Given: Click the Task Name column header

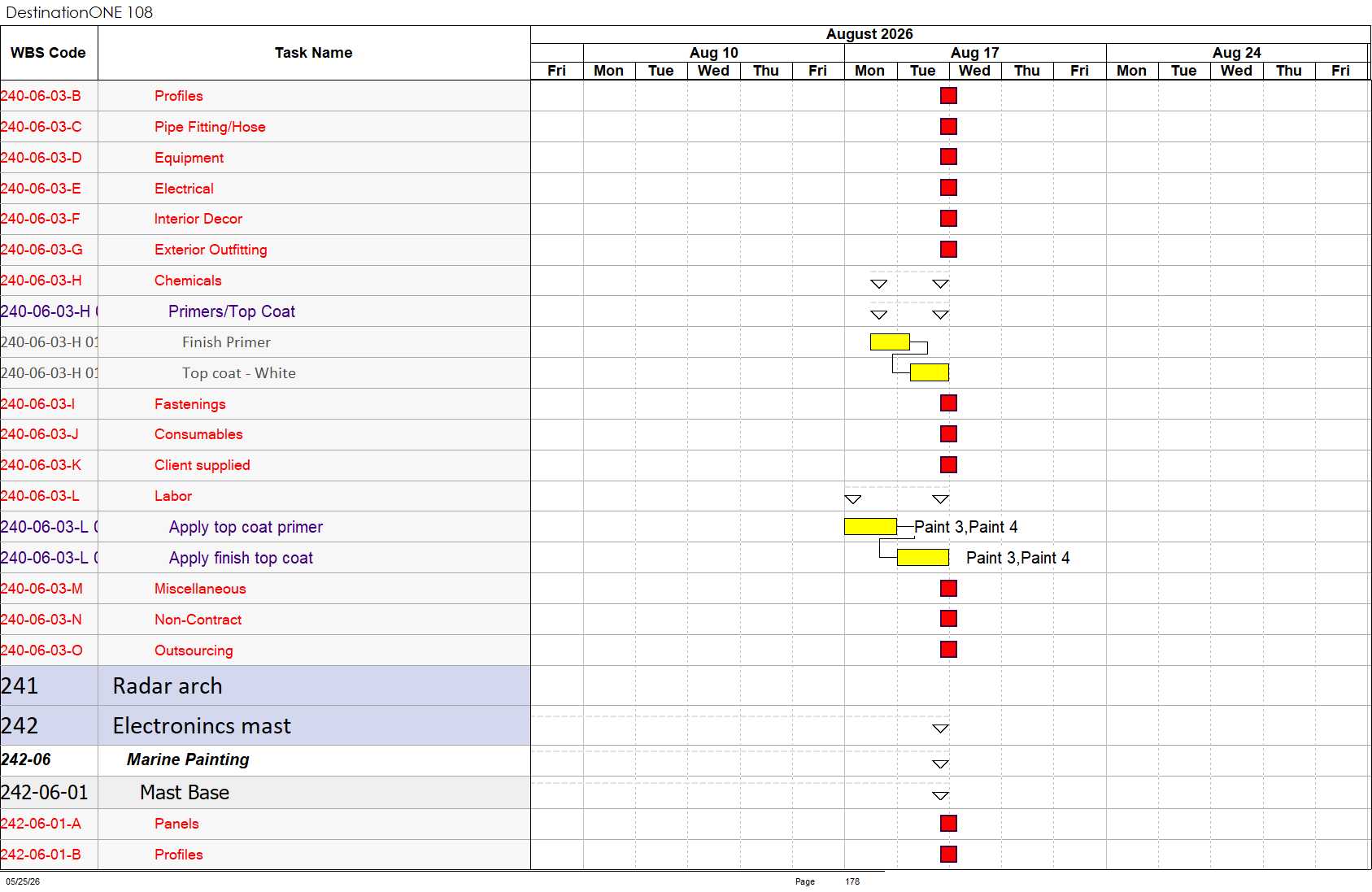Looking at the screenshot, I should coord(314,53).
